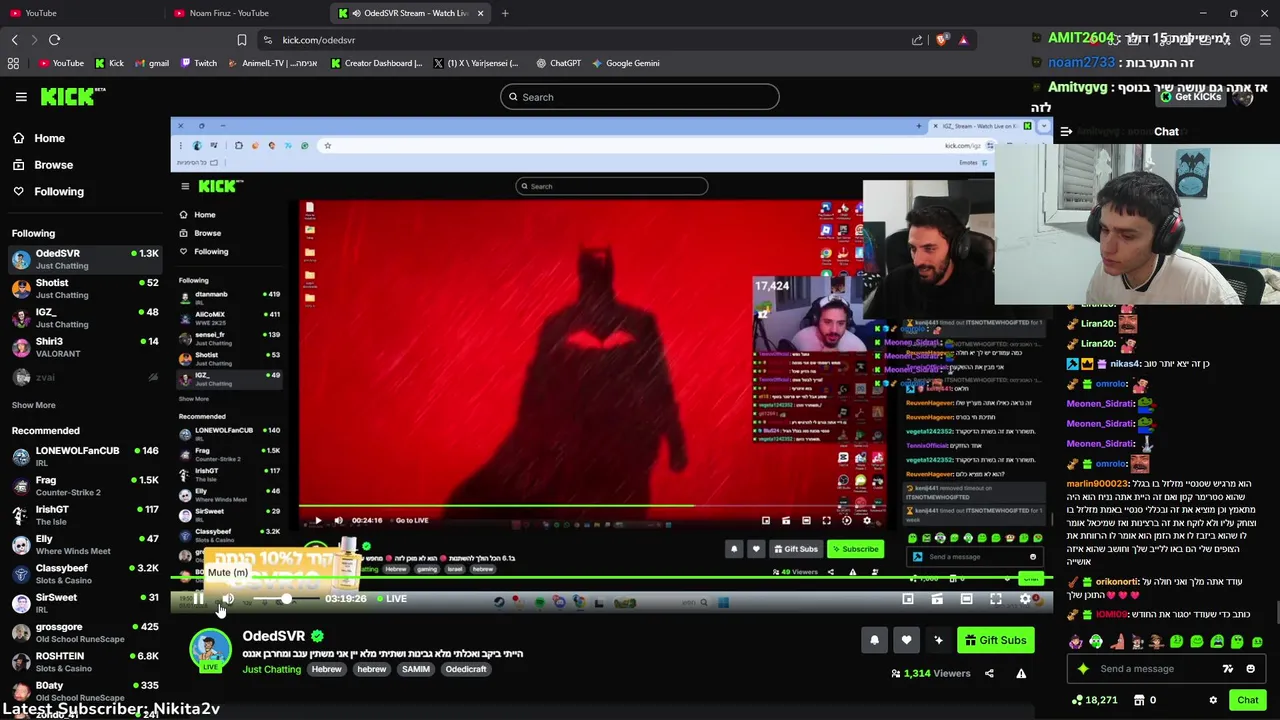
Task: Open the player settings gear
Action: pyautogui.click(x=1025, y=599)
